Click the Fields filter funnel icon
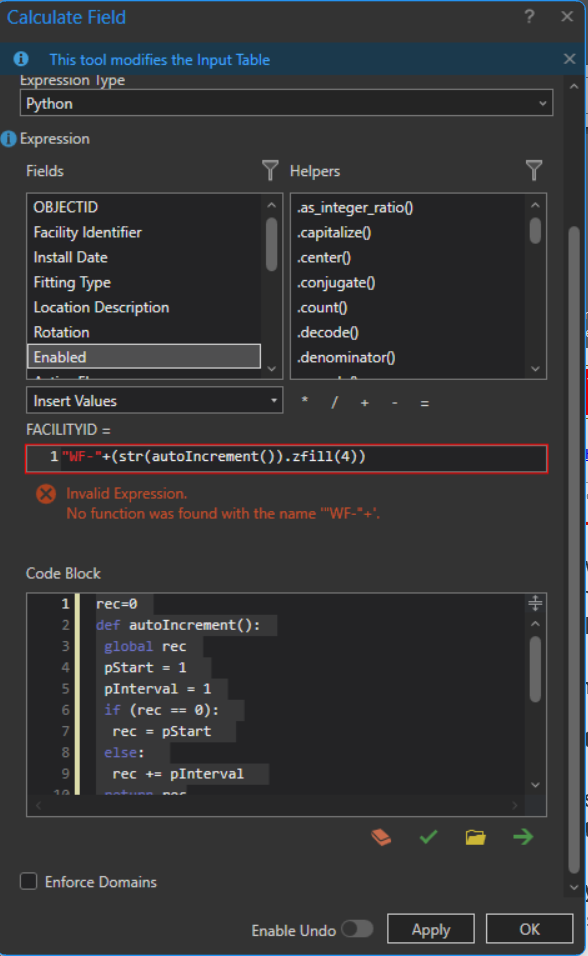The image size is (588, 956). tap(270, 170)
